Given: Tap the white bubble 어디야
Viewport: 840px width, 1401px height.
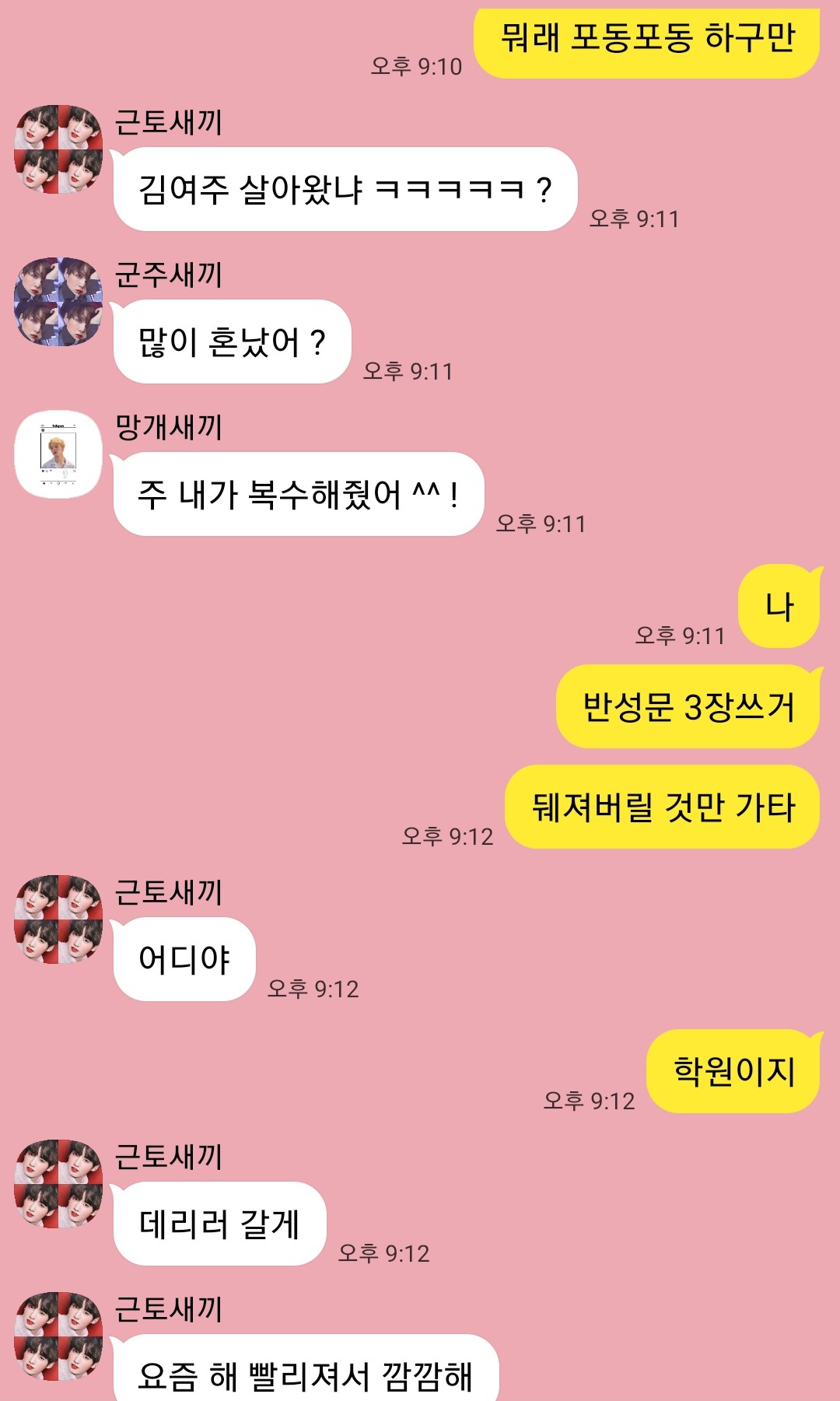Looking at the screenshot, I should [x=184, y=959].
